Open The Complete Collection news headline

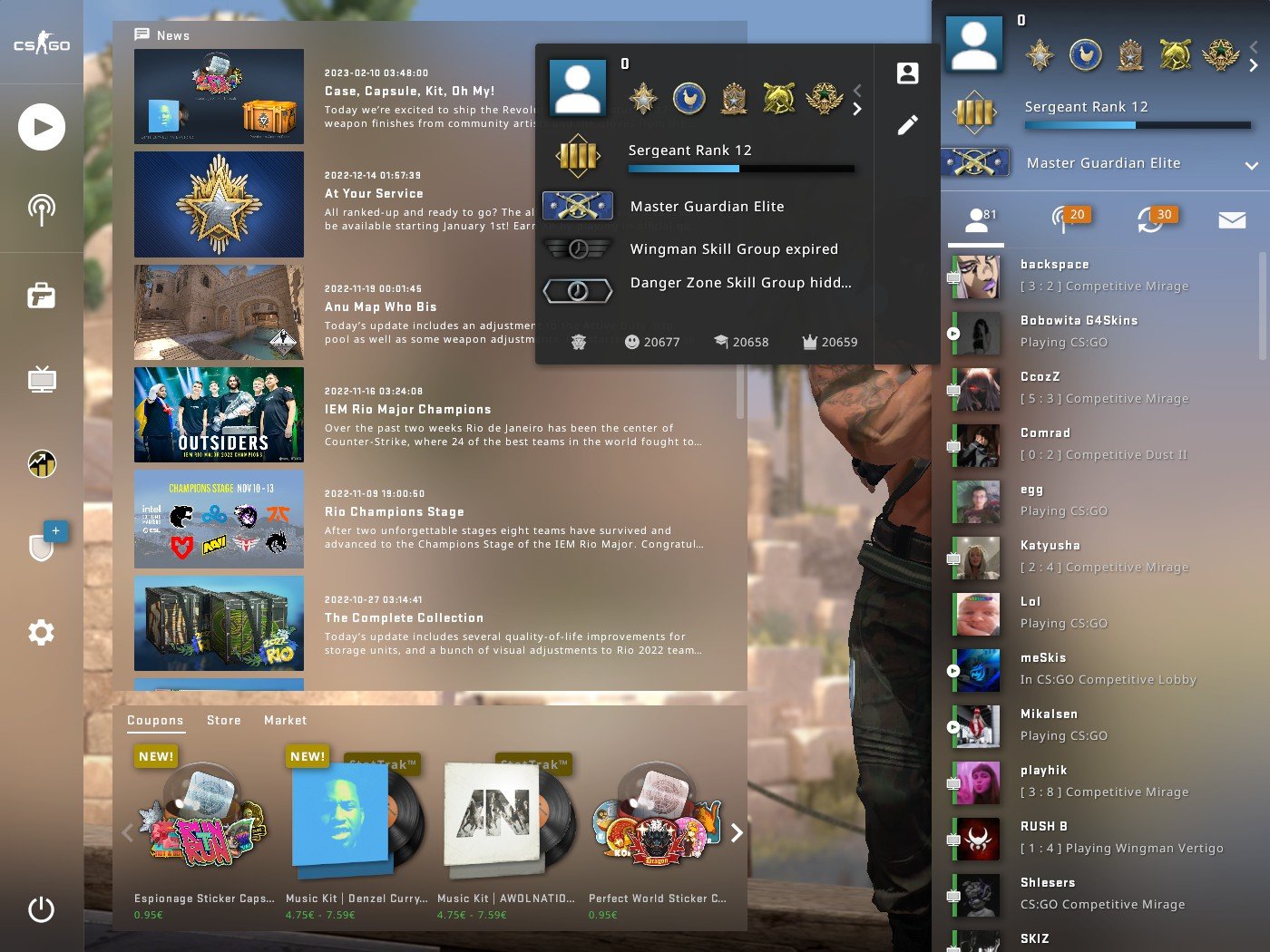(x=405, y=617)
